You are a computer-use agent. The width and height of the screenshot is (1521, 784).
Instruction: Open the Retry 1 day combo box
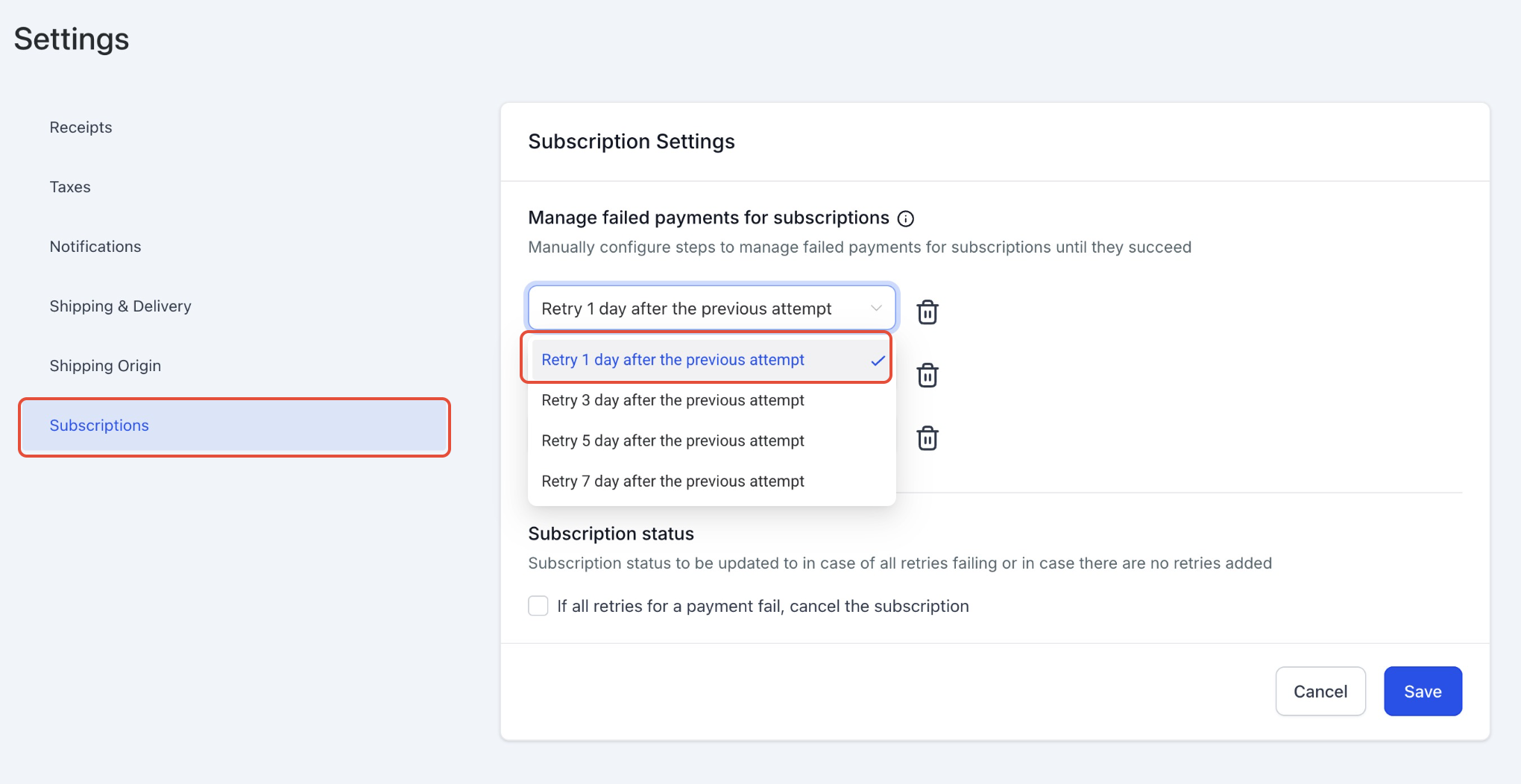tap(711, 308)
